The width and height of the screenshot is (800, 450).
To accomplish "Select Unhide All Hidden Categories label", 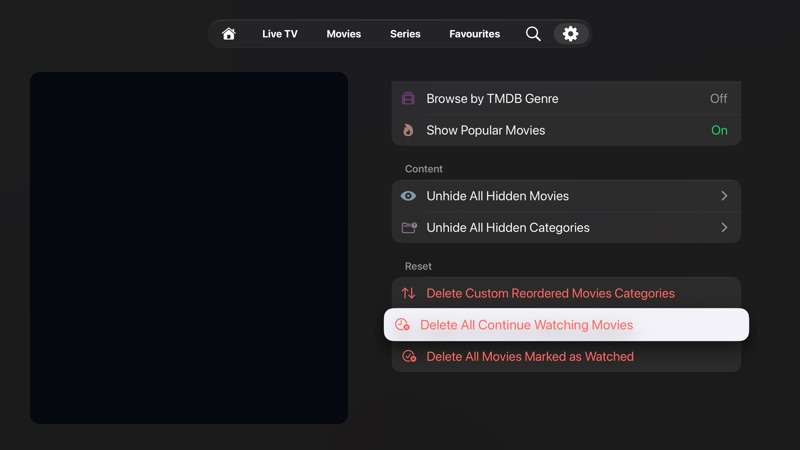I will coord(508,228).
